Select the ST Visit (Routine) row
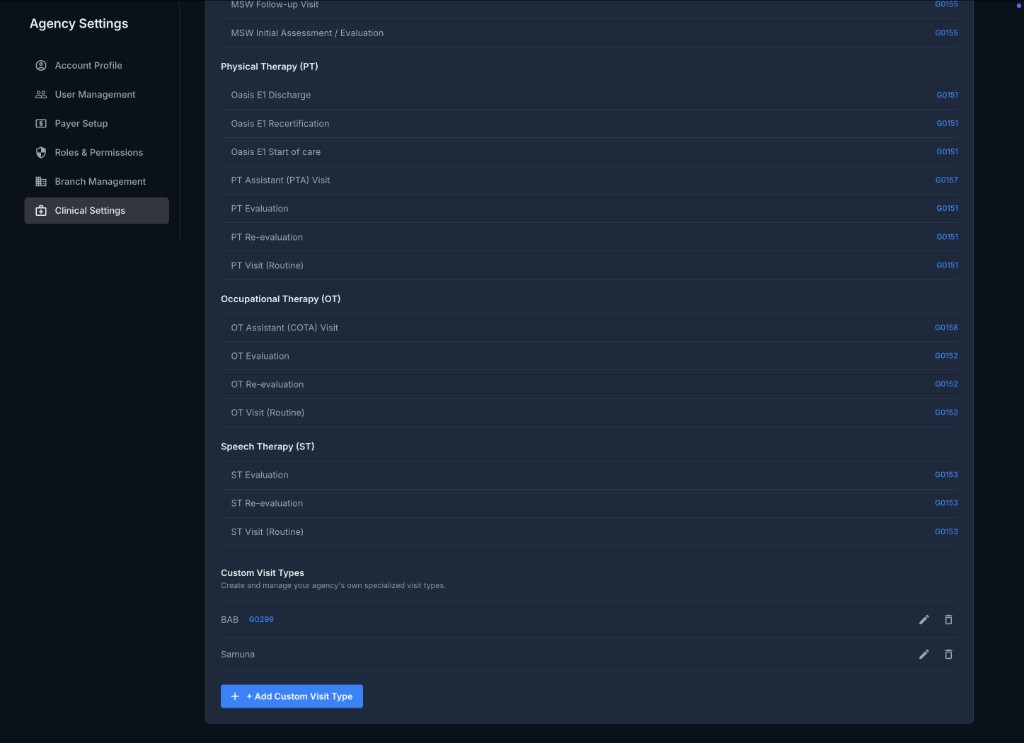Screen dimensions: 1024x743 (x=590, y=532)
